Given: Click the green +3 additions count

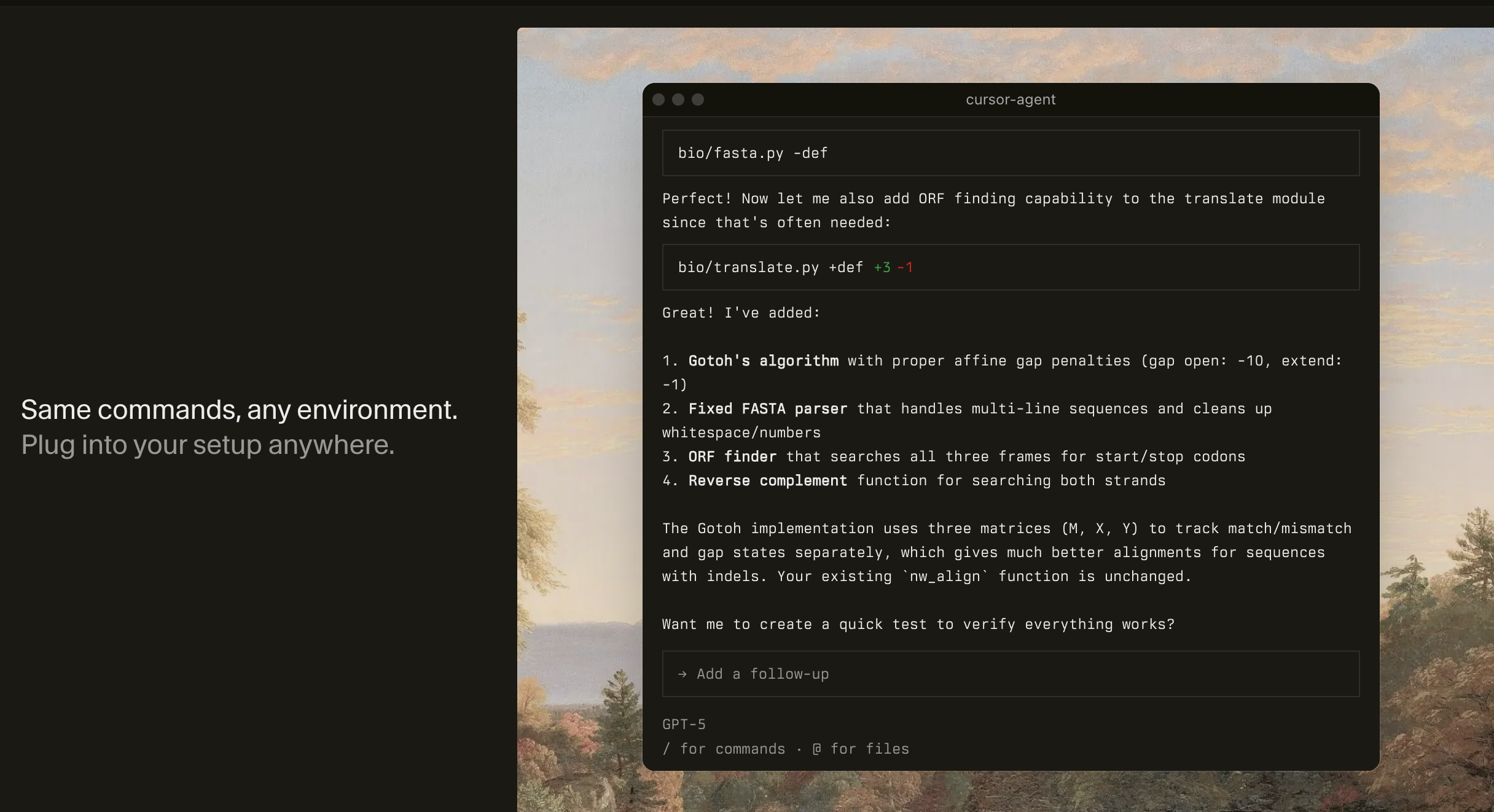Looking at the screenshot, I should click(x=882, y=267).
